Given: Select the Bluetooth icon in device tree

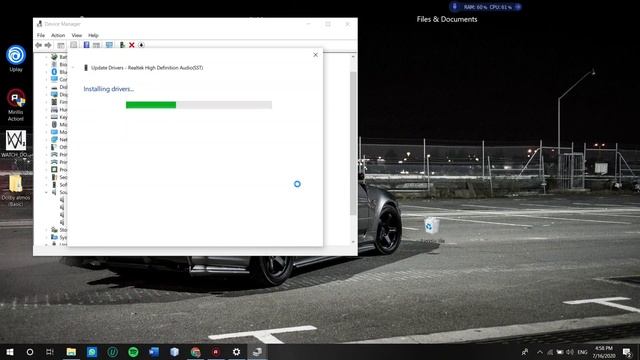Looking at the screenshot, I should point(54,72).
